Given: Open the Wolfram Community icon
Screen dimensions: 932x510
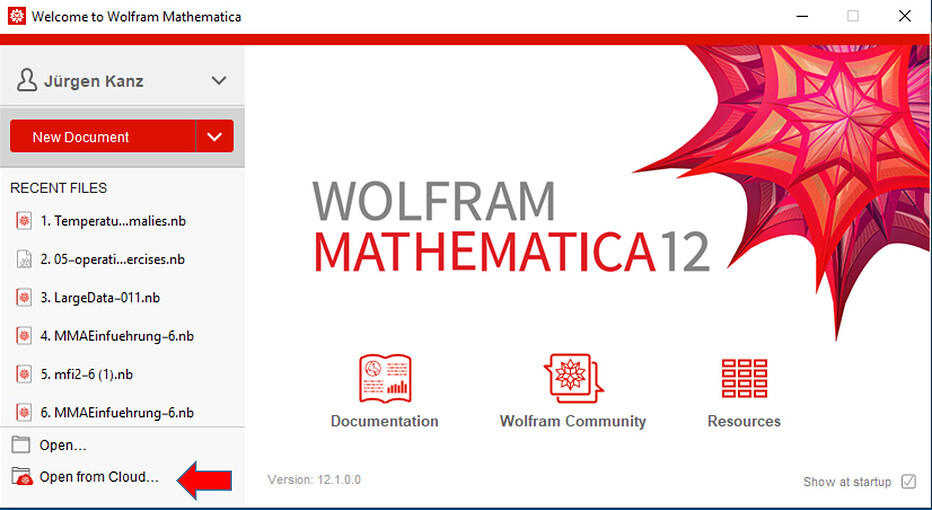Looking at the screenshot, I should point(573,379).
